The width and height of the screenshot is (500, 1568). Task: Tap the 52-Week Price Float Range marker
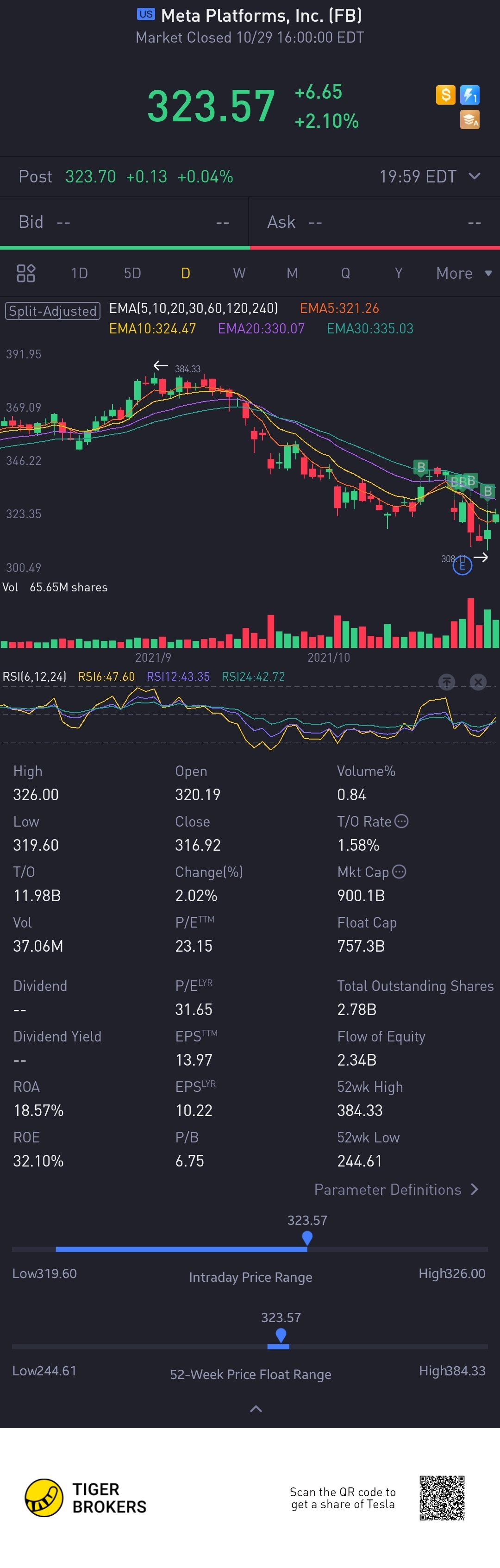point(281,1335)
